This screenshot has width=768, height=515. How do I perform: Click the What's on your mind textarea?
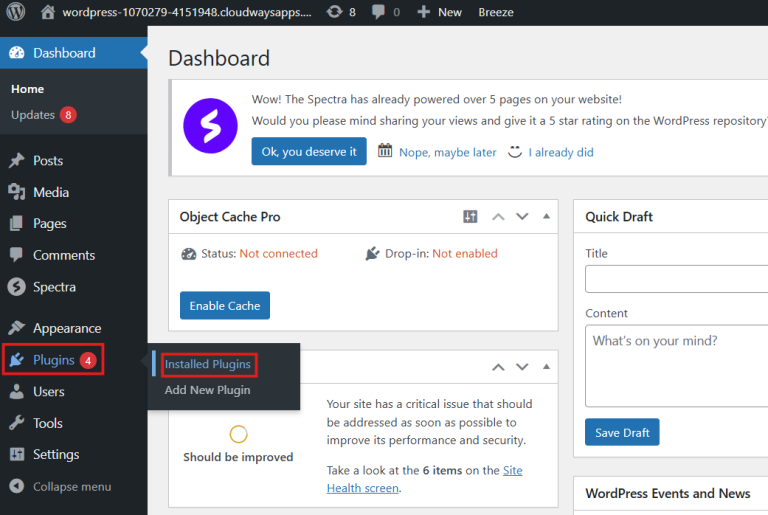(676, 366)
